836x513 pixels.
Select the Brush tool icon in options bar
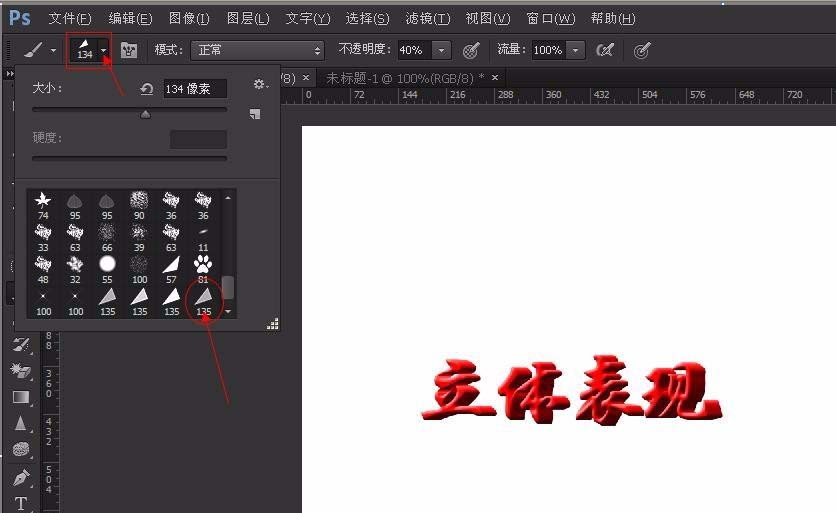tap(33, 51)
